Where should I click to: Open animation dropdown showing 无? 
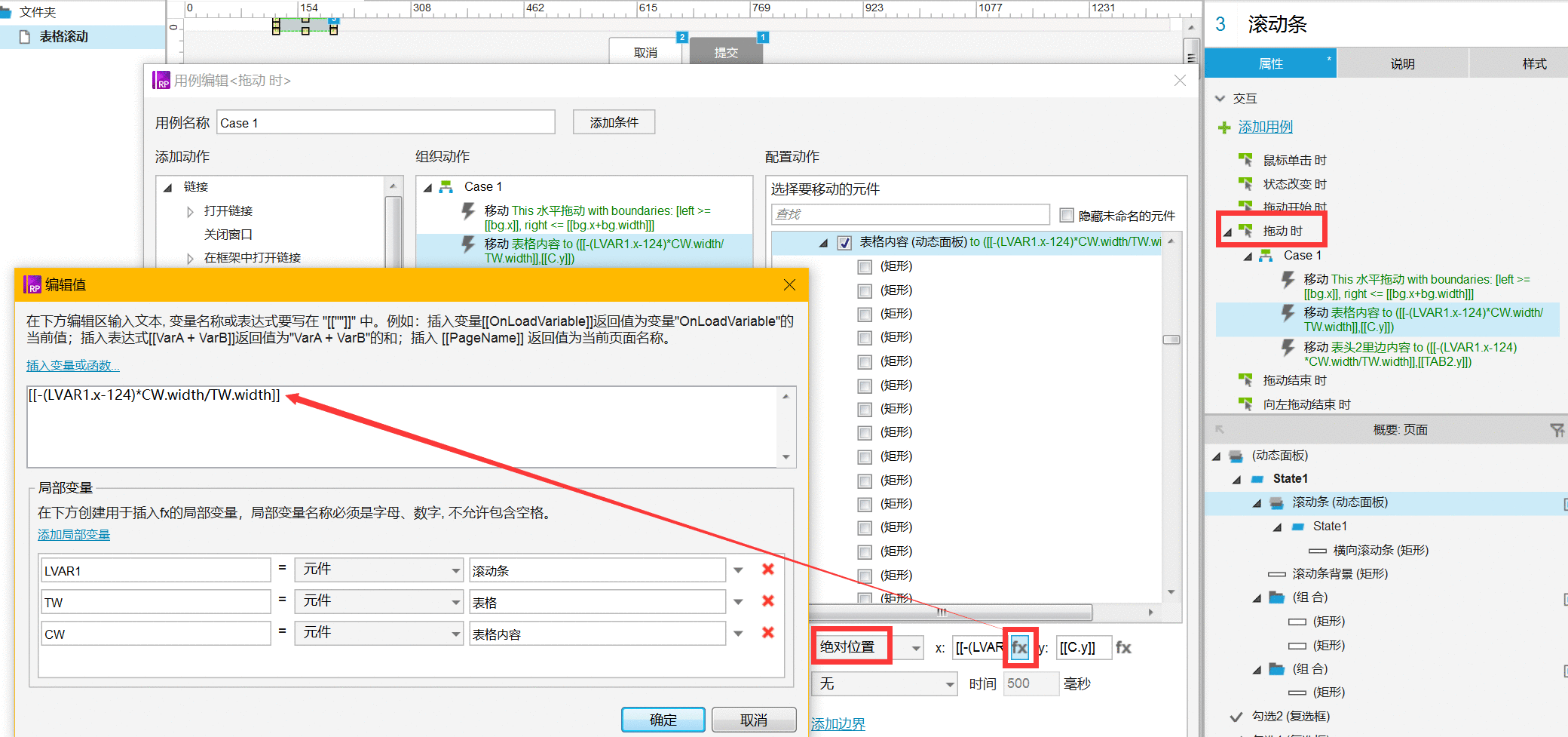point(885,683)
